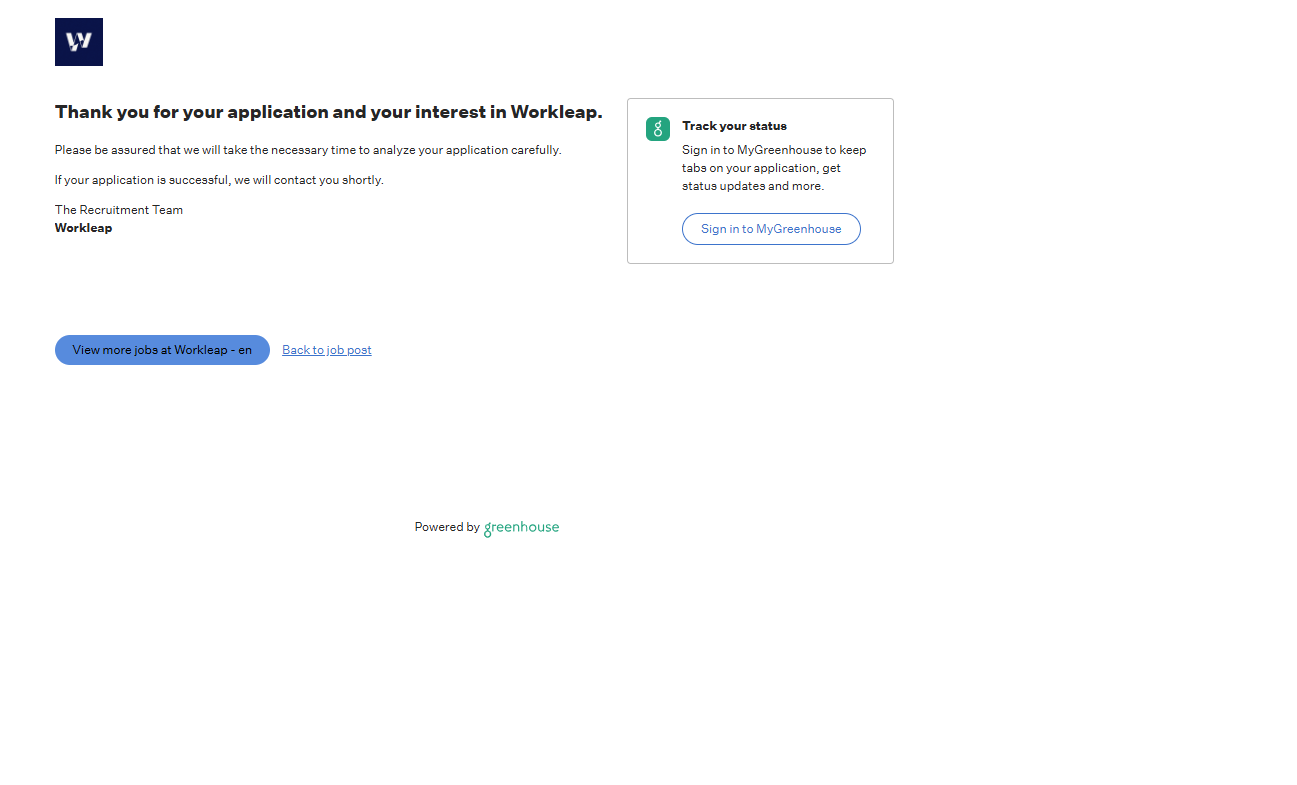Screen dimensions: 1297x785
Task: Click the "Thank you for your application" heading
Action: click(x=328, y=112)
